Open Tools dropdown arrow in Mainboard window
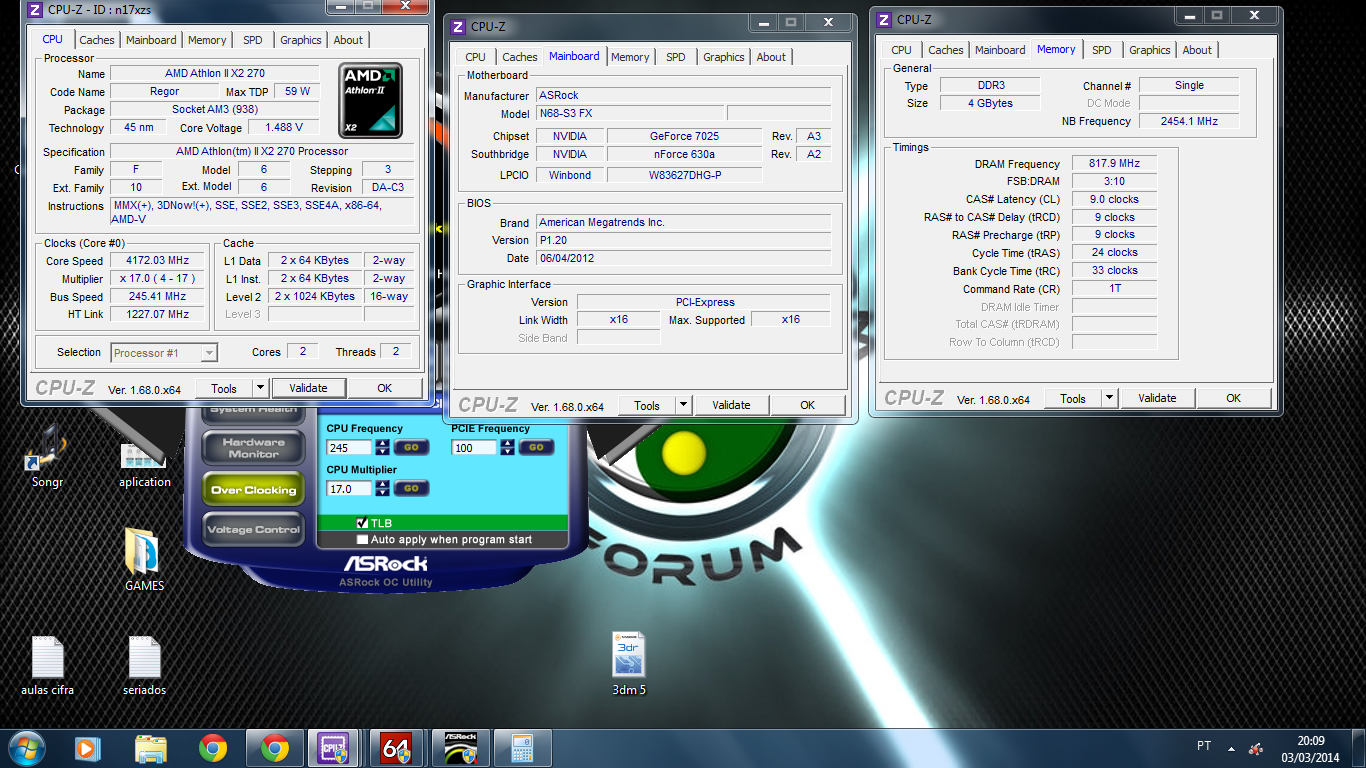The width and height of the screenshot is (1366, 768). click(684, 405)
